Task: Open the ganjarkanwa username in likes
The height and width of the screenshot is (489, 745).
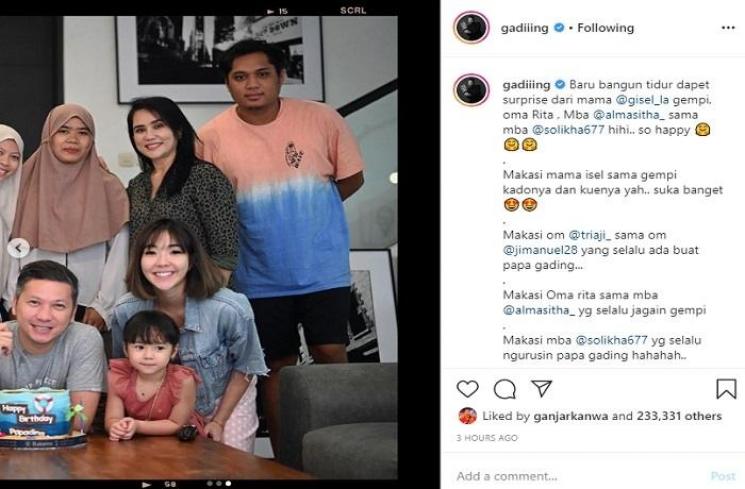Action: [x=571, y=416]
